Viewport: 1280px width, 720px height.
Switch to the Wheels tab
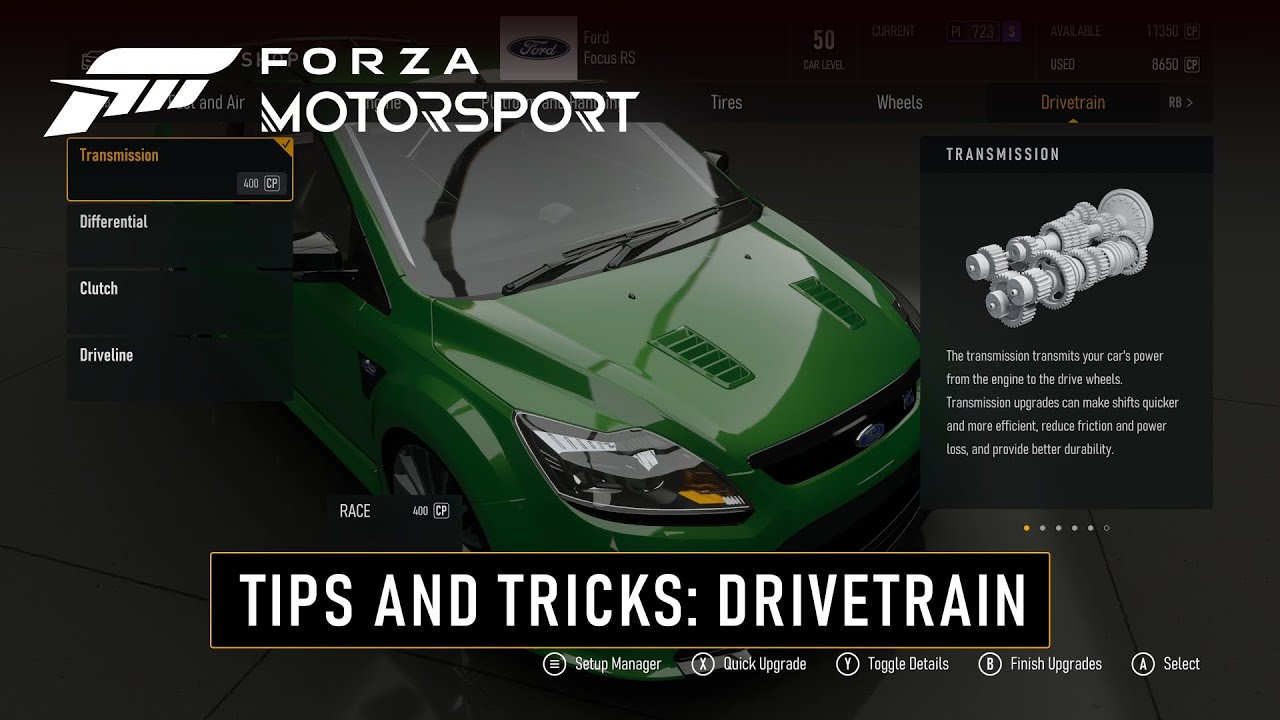899,102
